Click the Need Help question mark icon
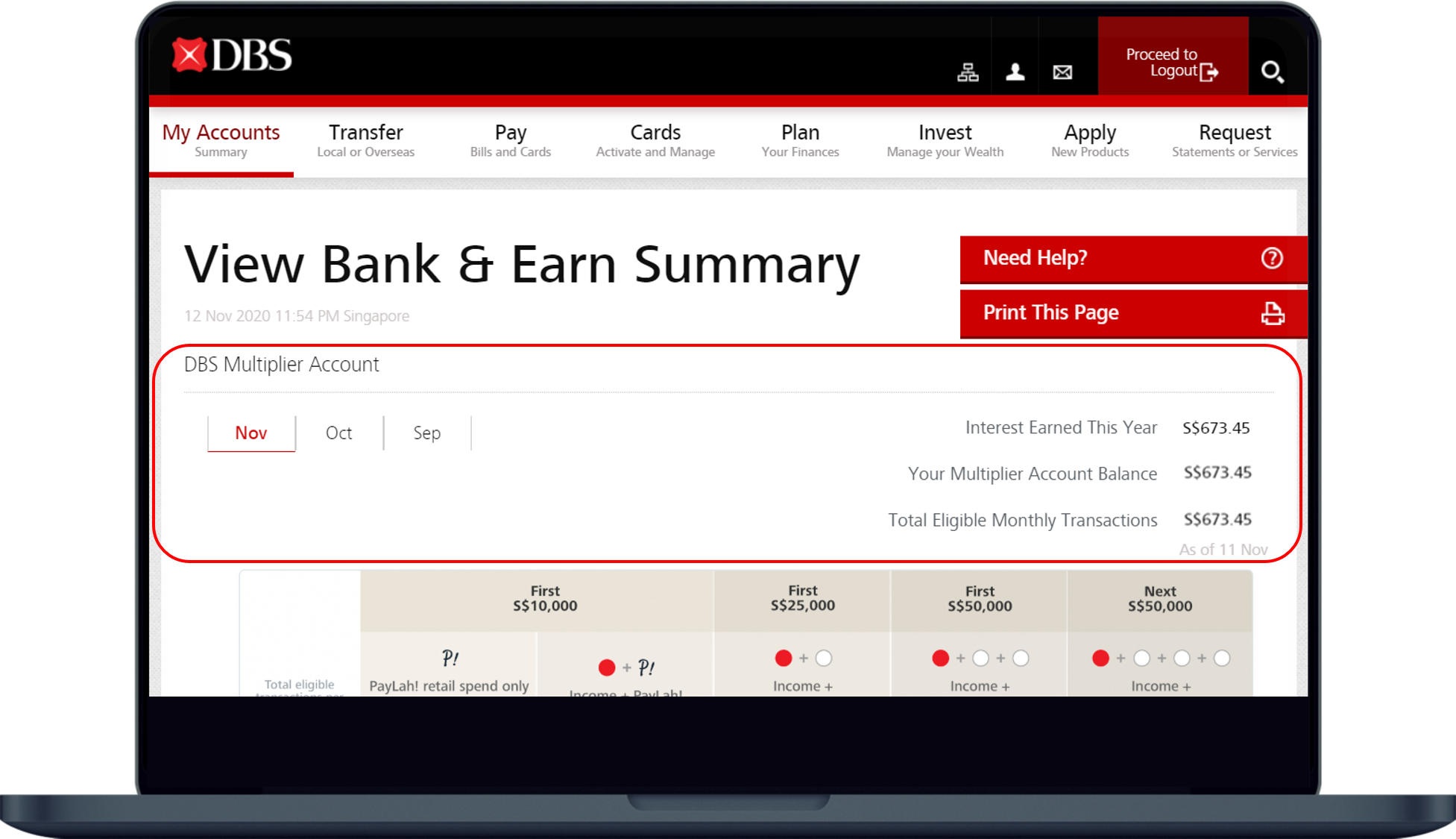Viewport: 1456px width, 839px height. 1272,258
